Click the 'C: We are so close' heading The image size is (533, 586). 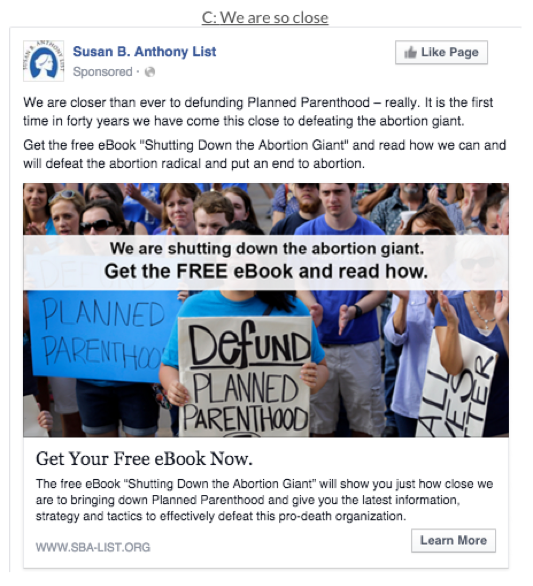[x=265, y=18]
